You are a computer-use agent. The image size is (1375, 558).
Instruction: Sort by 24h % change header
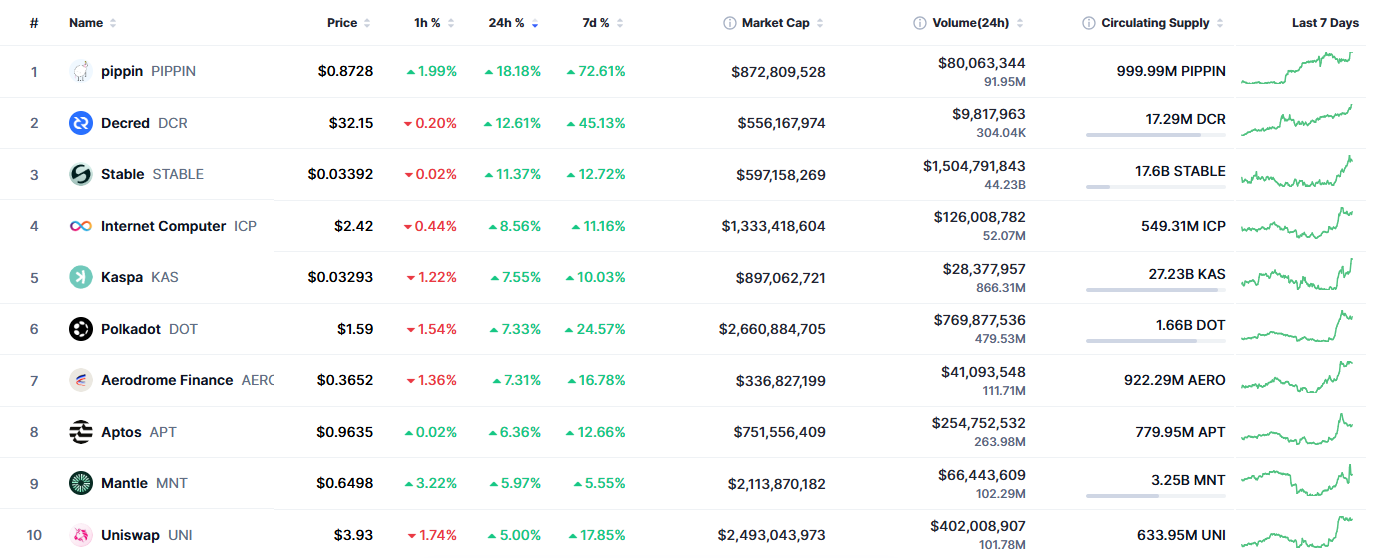pos(507,23)
